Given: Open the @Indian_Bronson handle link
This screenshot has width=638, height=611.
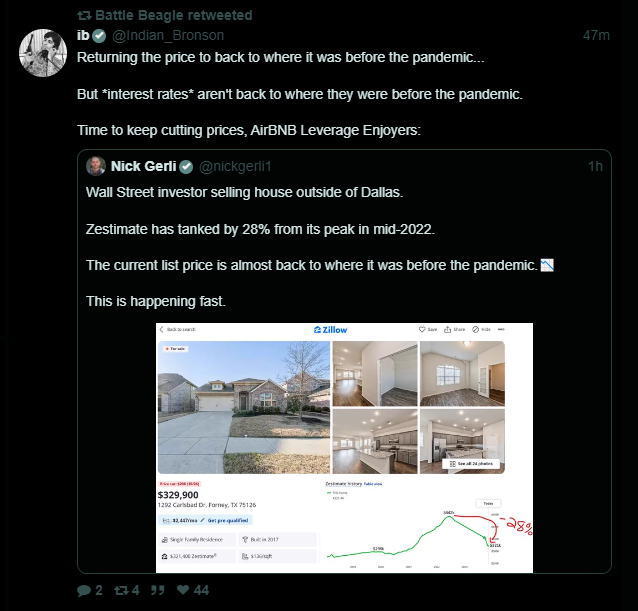Looking at the screenshot, I should 161,35.
